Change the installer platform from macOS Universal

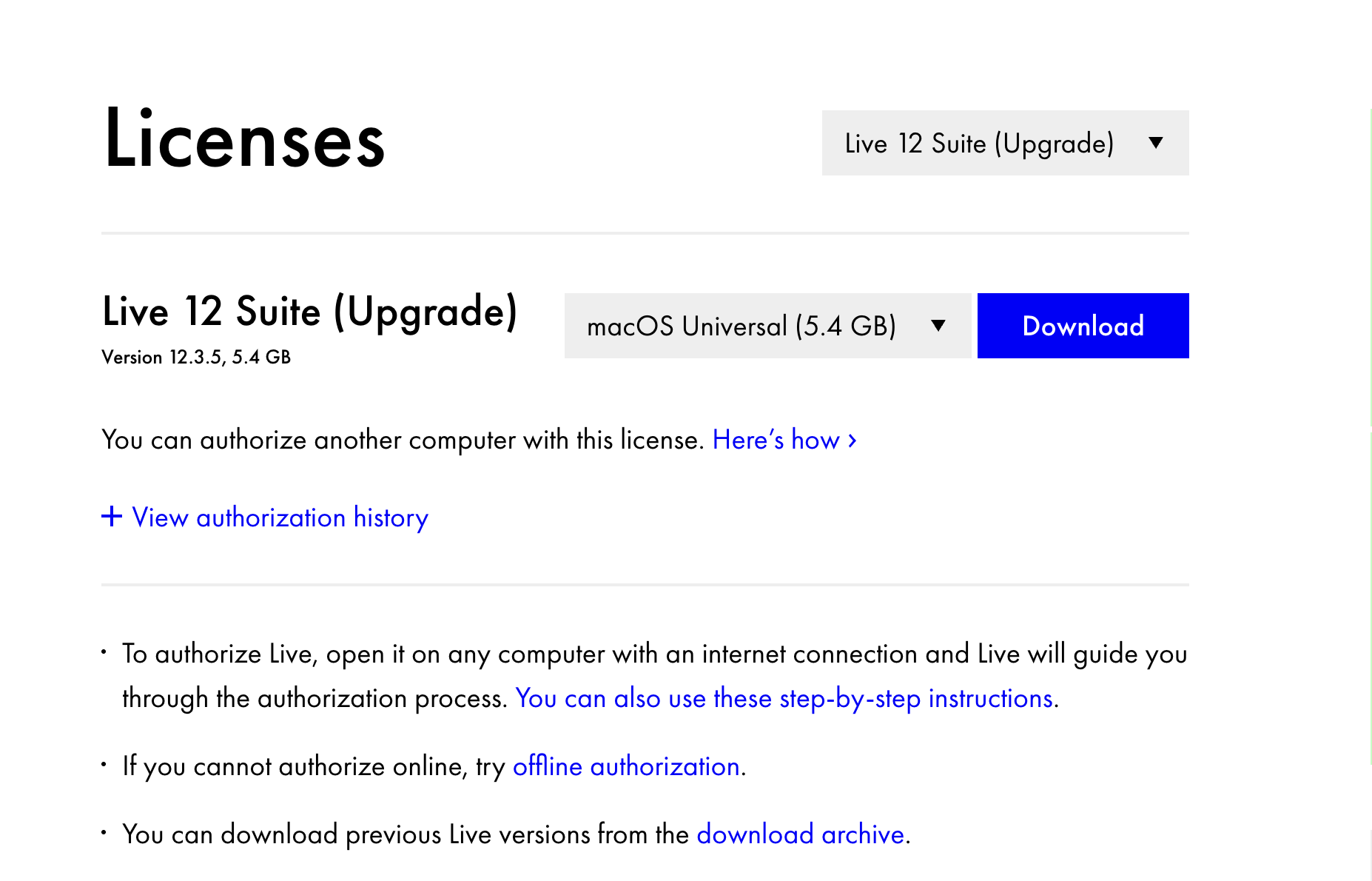[767, 325]
